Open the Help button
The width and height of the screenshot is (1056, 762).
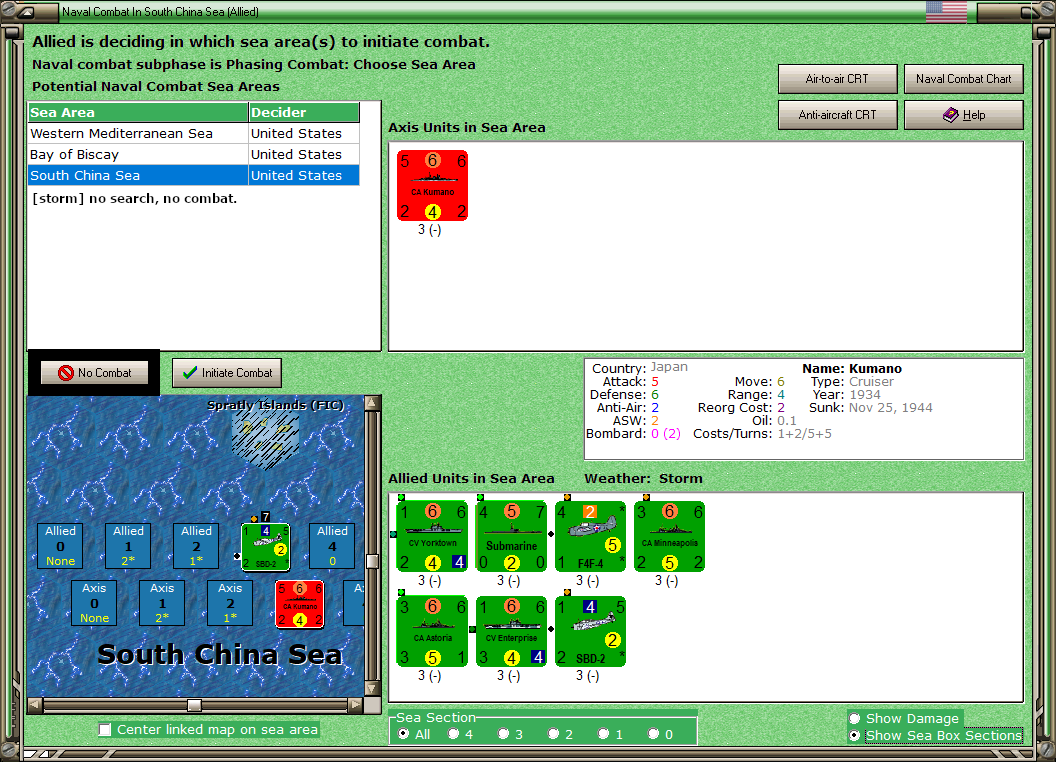click(963, 115)
